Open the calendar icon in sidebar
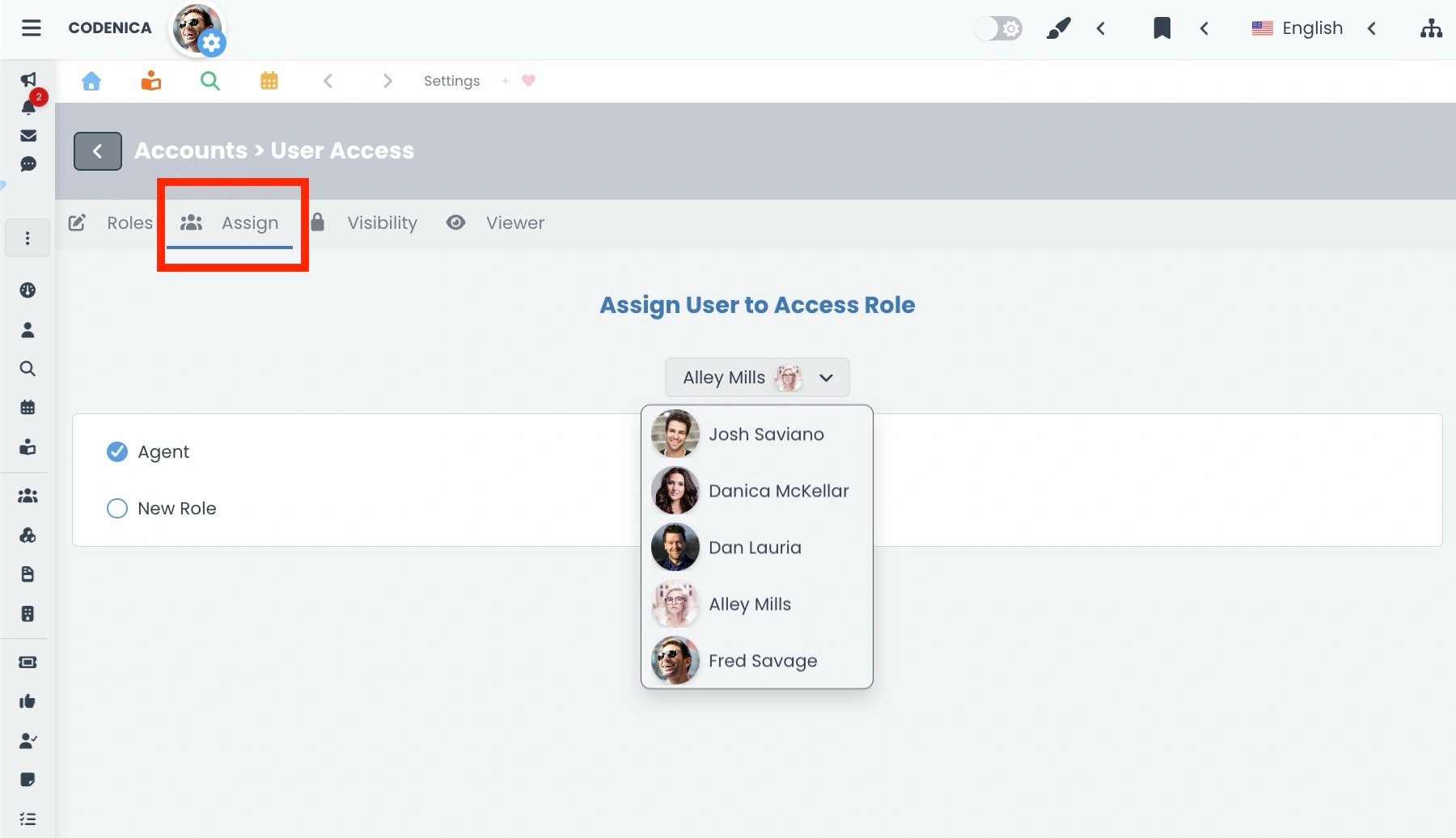Viewport: 1456px width, 838px height. (28, 407)
